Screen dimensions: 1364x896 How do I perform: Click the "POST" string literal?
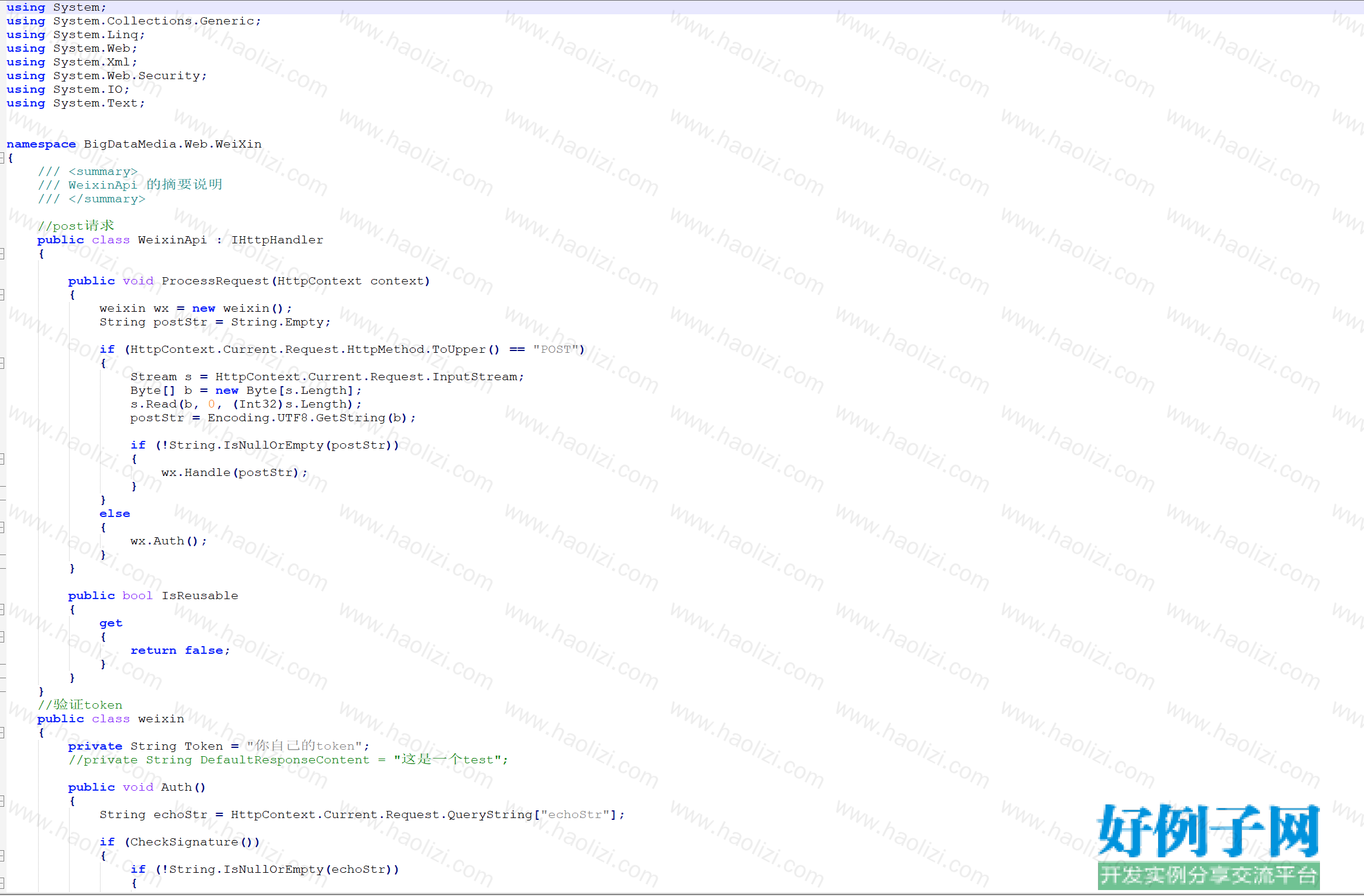pos(556,349)
